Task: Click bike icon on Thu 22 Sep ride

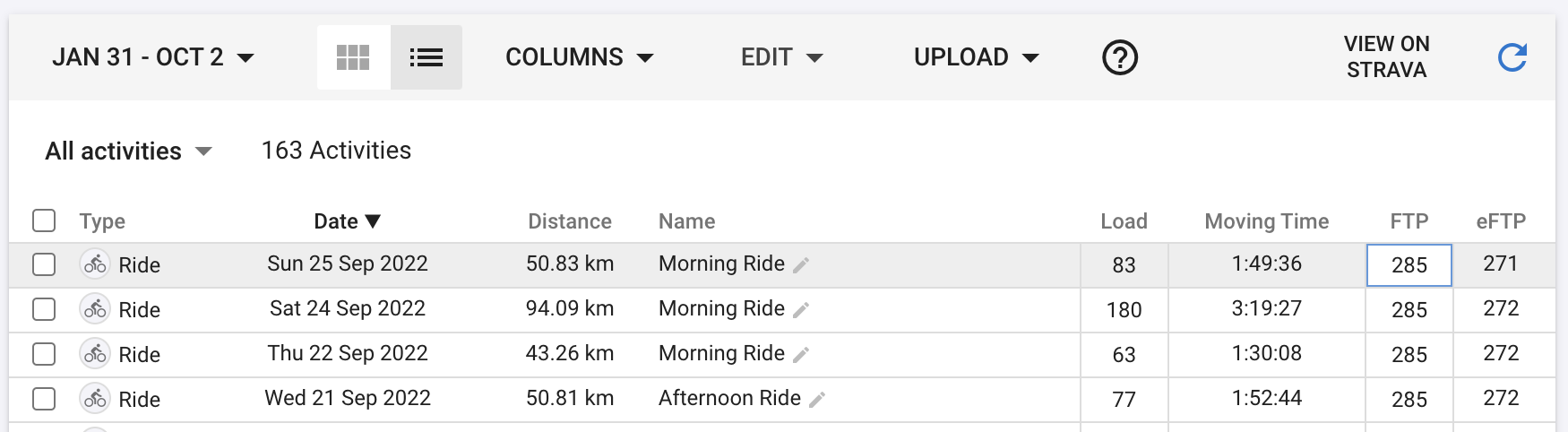Action: [x=95, y=354]
